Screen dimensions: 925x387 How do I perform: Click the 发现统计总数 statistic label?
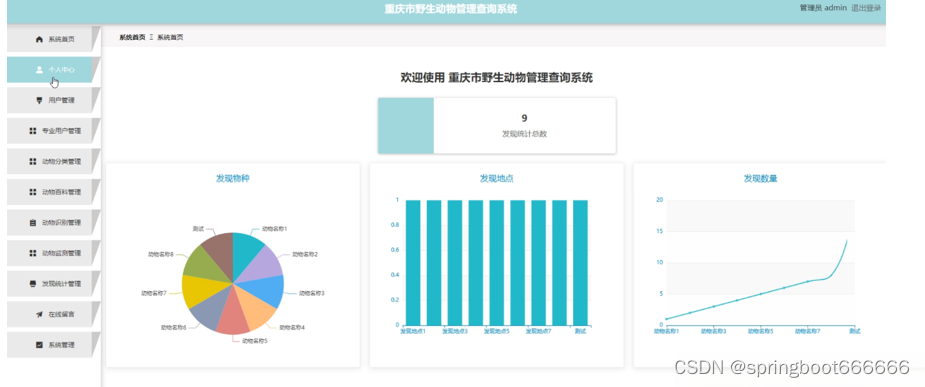(x=524, y=134)
